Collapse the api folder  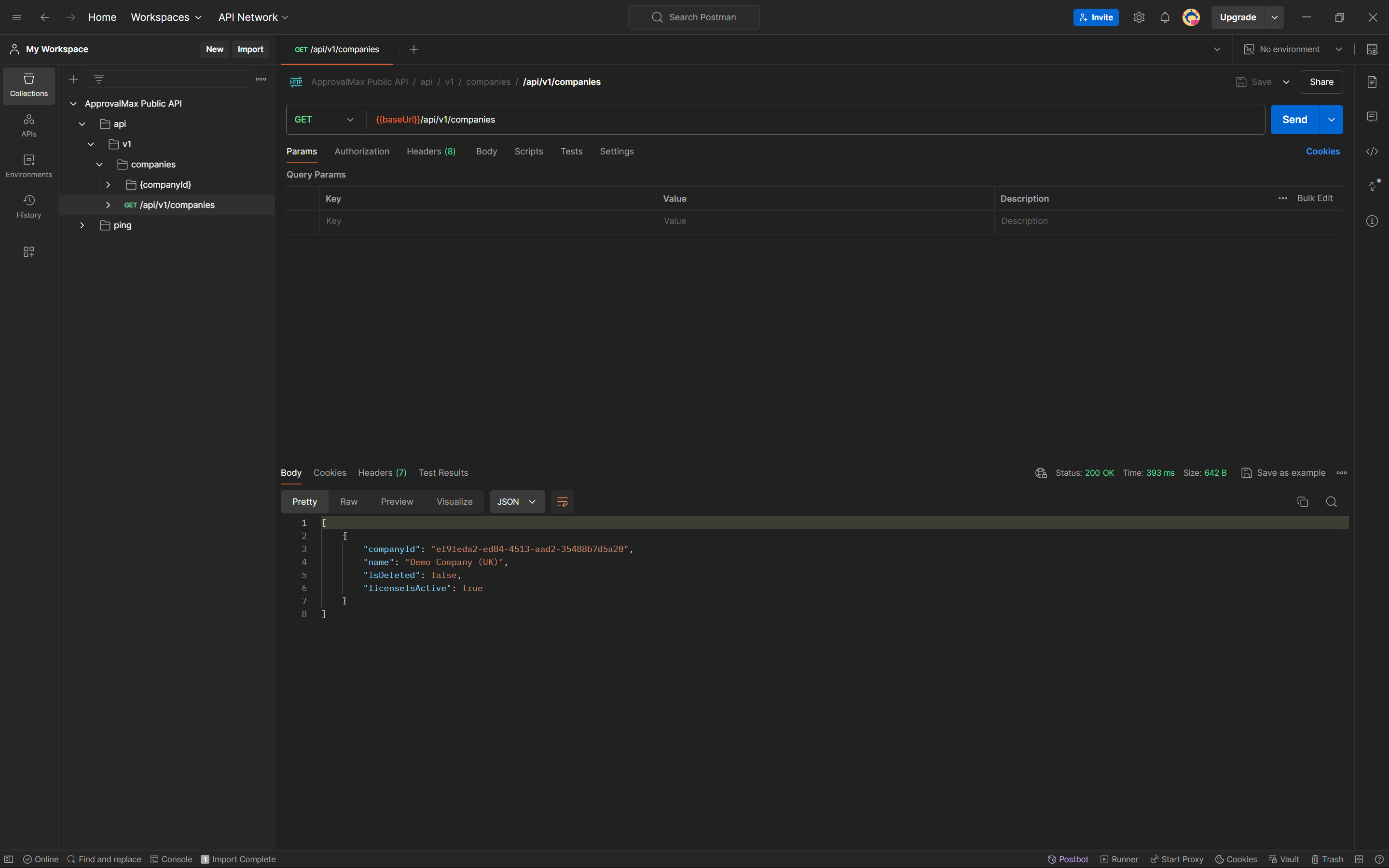82,124
